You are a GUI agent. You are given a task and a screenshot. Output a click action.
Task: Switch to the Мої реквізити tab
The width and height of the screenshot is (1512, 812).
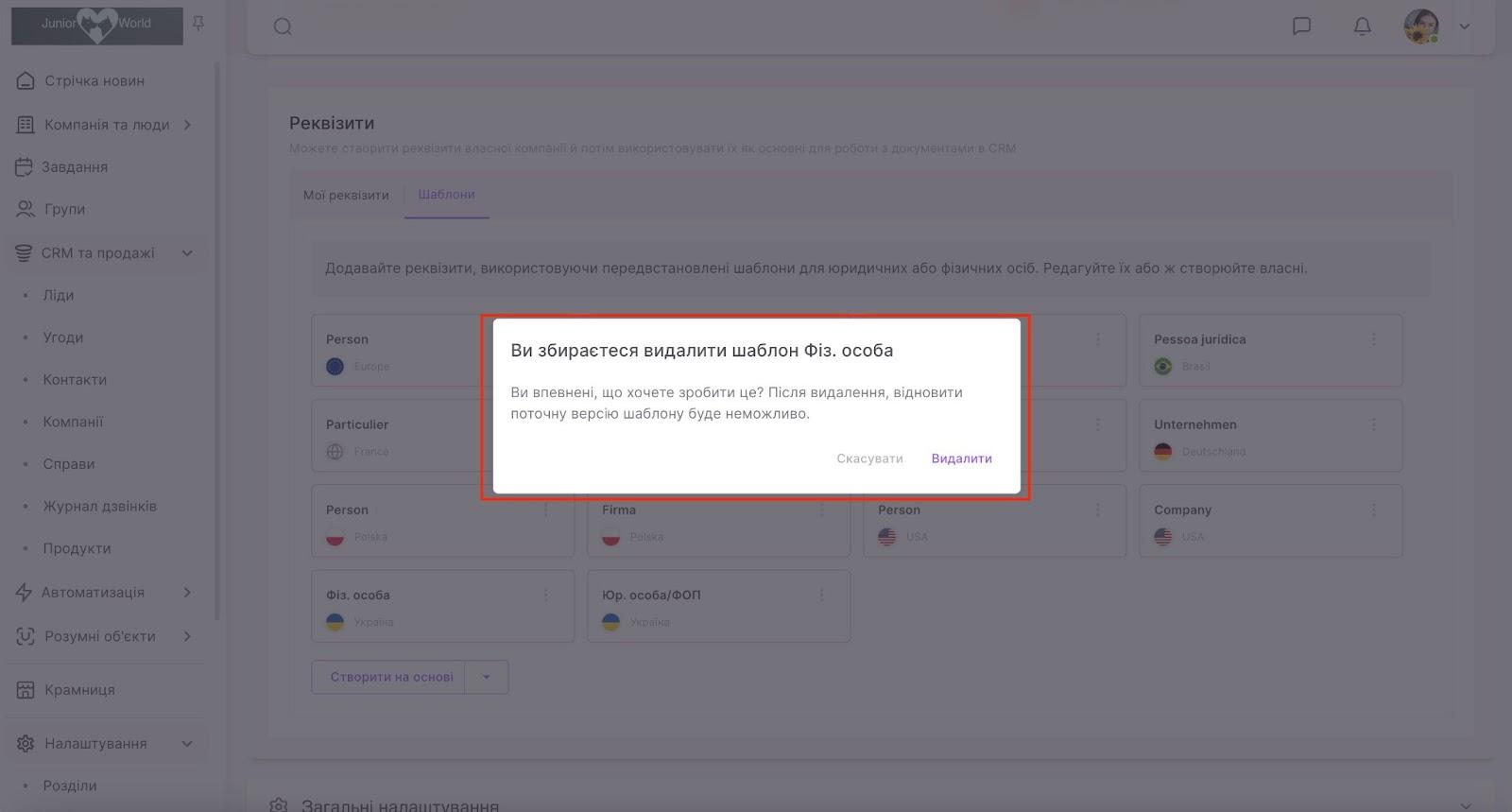[346, 195]
